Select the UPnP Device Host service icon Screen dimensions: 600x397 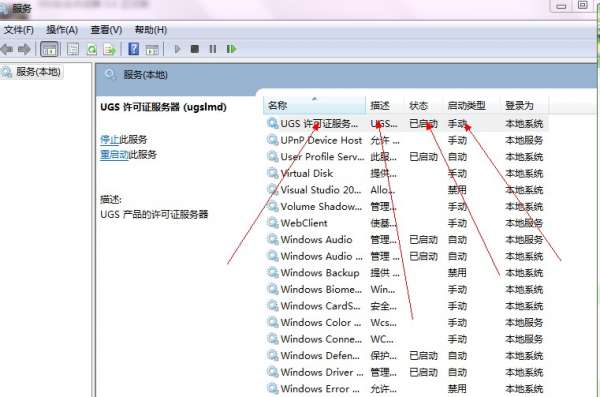click(272, 140)
